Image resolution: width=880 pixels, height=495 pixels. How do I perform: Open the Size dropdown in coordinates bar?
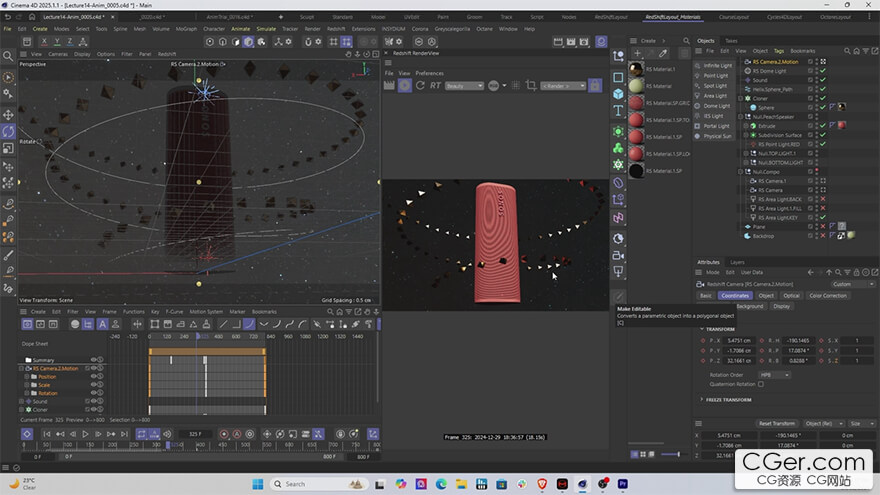(862, 424)
